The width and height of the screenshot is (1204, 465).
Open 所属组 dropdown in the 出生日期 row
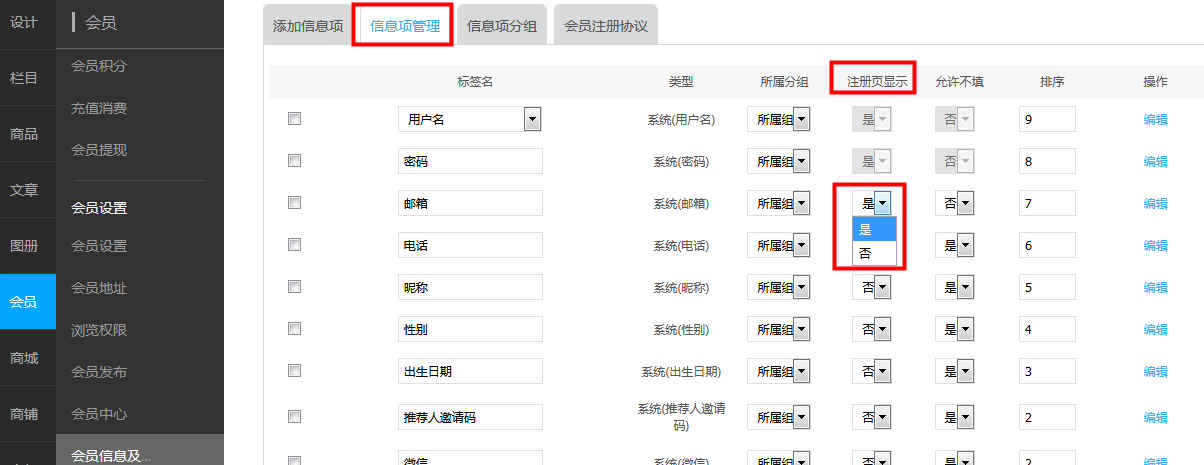tap(779, 371)
